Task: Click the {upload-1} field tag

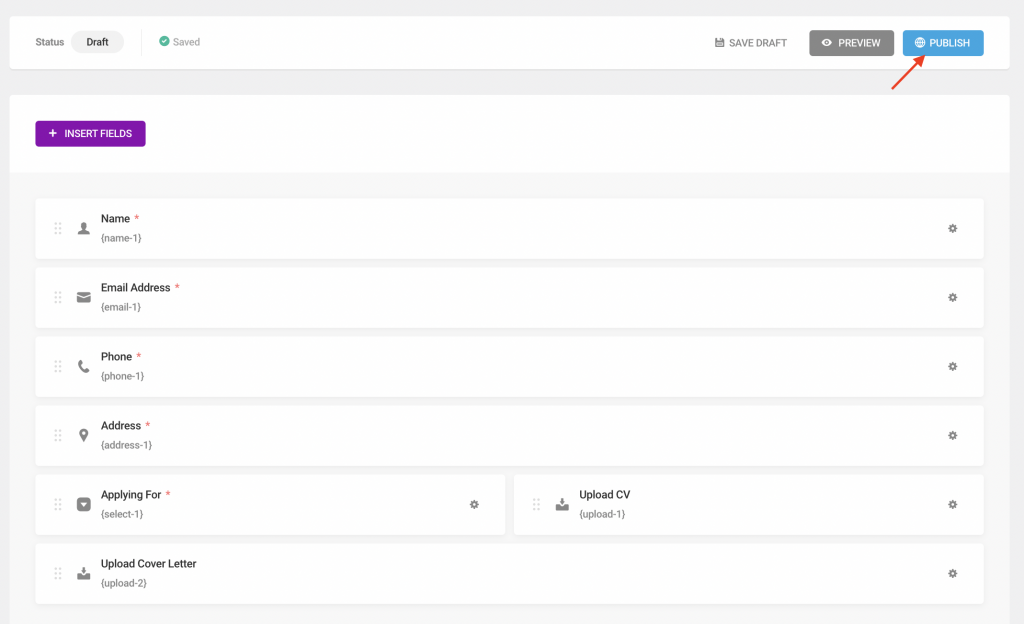Action: point(602,514)
